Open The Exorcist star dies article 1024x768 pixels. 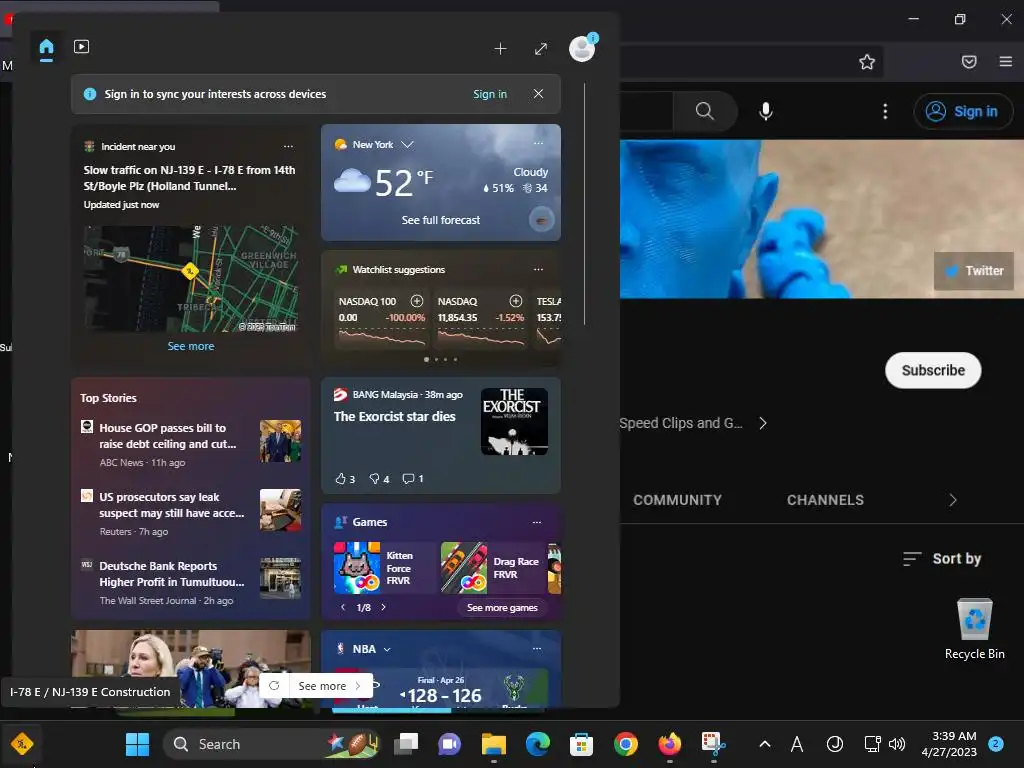(394, 417)
